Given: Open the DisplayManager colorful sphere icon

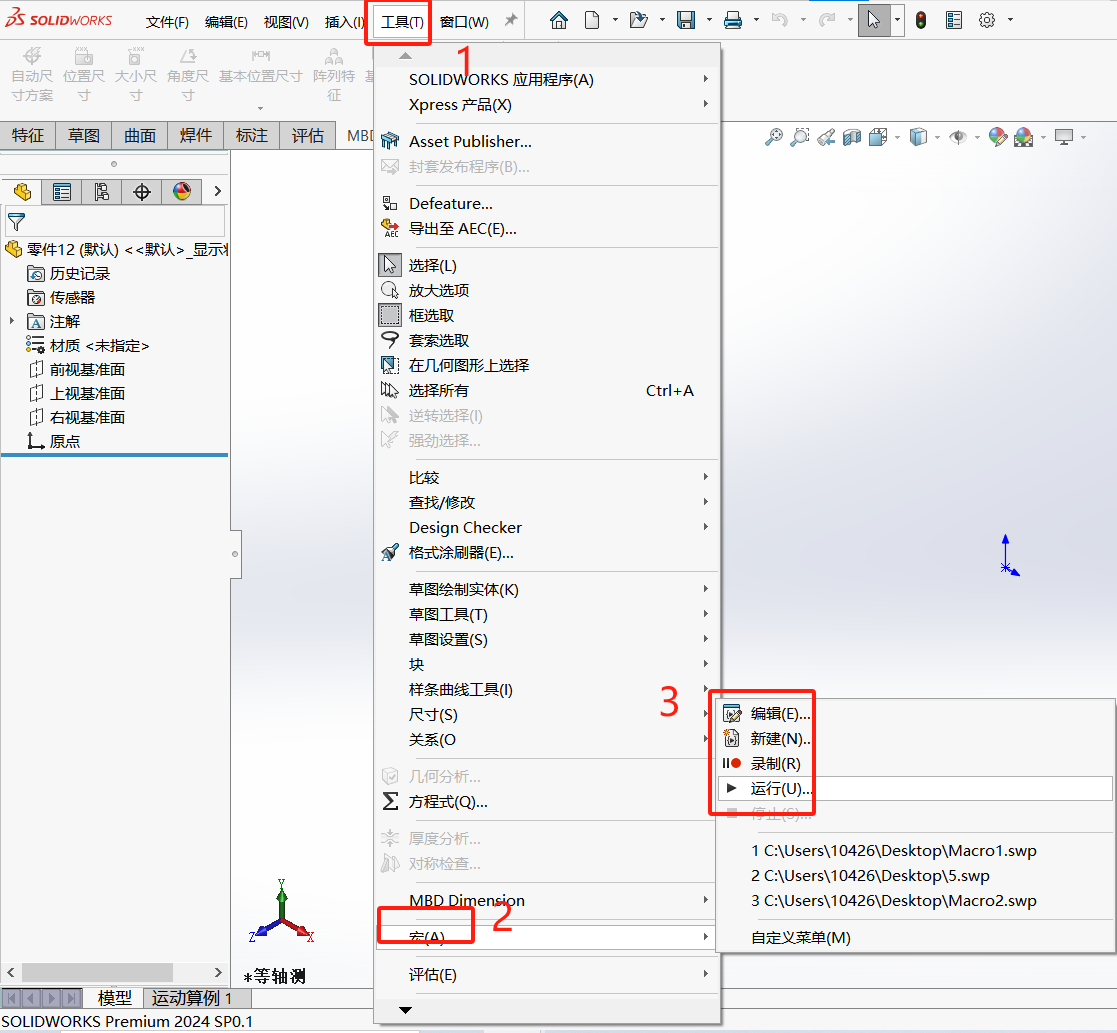Looking at the screenshot, I should coord(181,191).
